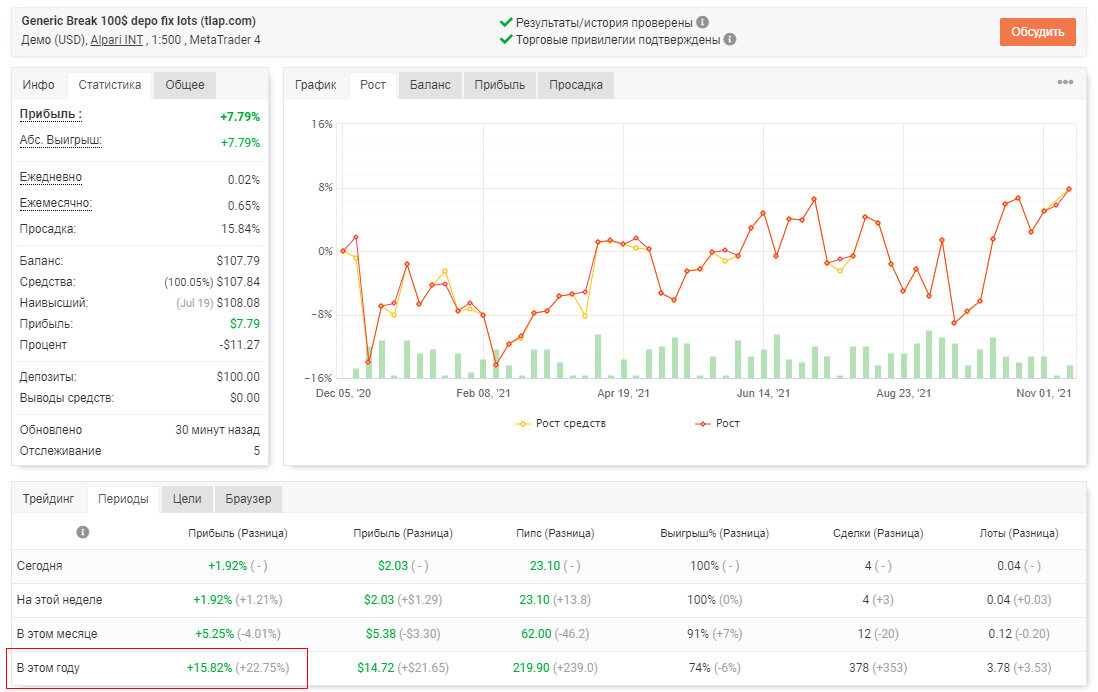Open the Трейдинг tab

(48, 499)
